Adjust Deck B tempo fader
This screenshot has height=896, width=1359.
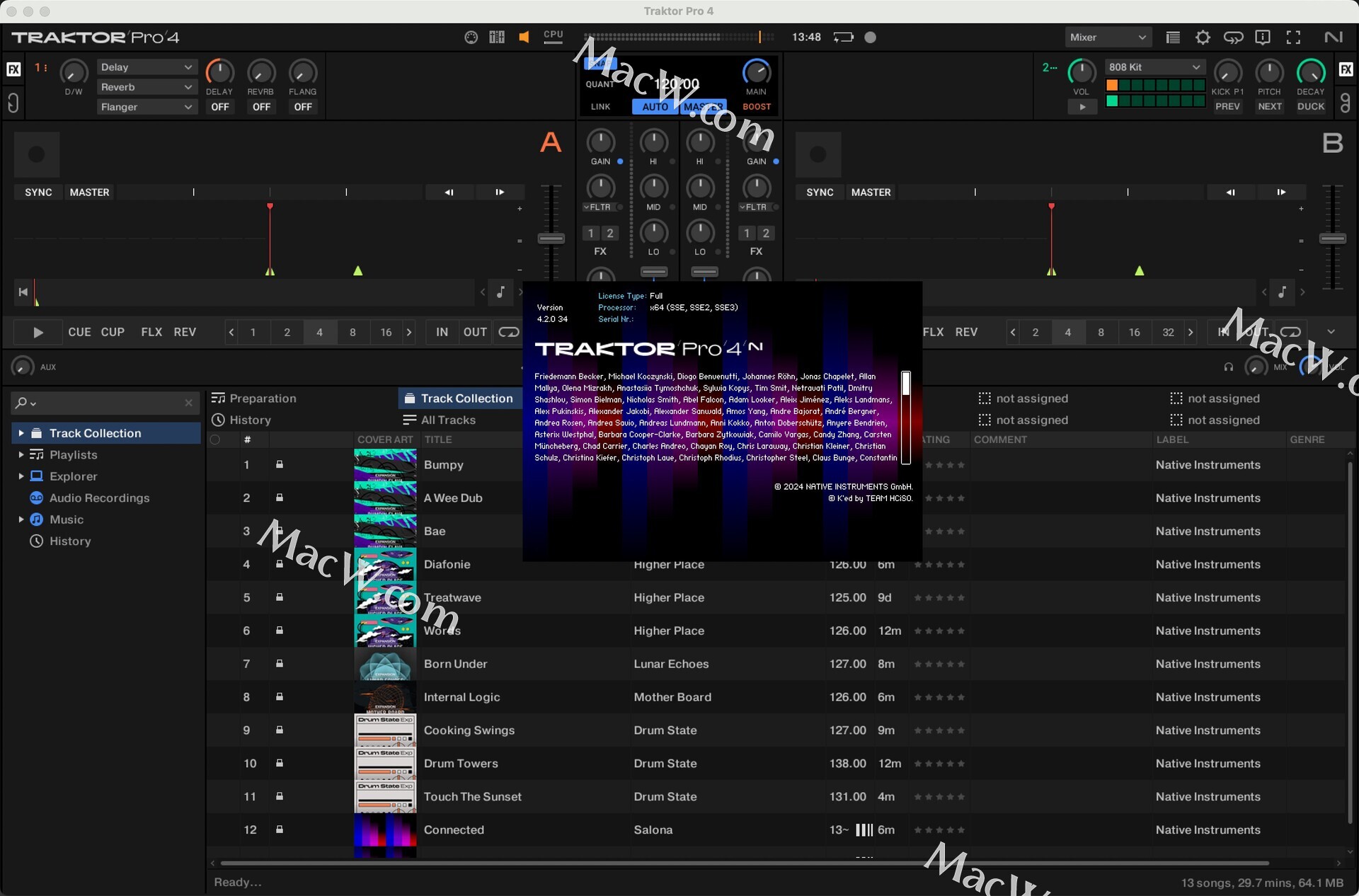[x=1332, y=239]
